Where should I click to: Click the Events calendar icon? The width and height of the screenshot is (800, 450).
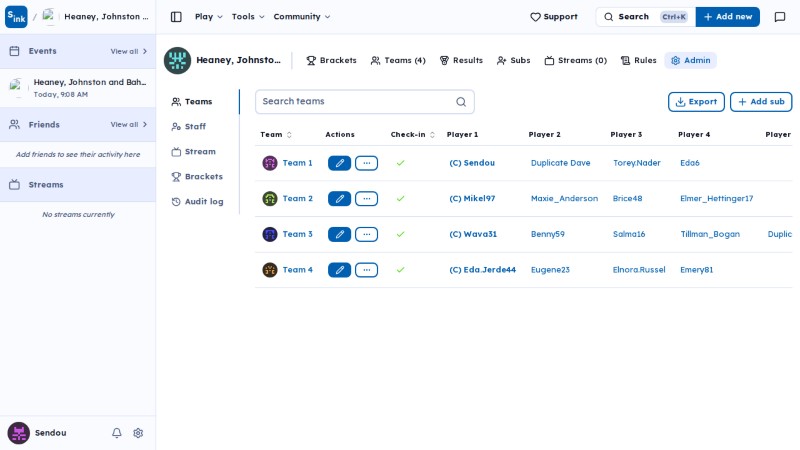pos(14,51)
